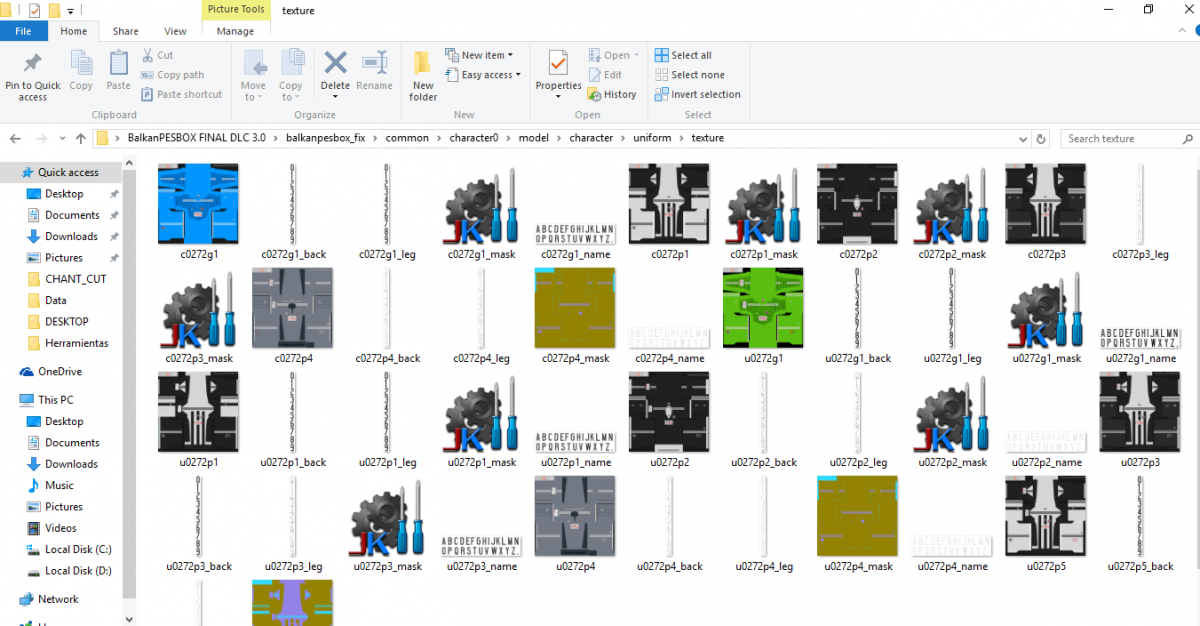
Task: Select the u0272g1_mask gear file icon
Action: coord(1046,309)
